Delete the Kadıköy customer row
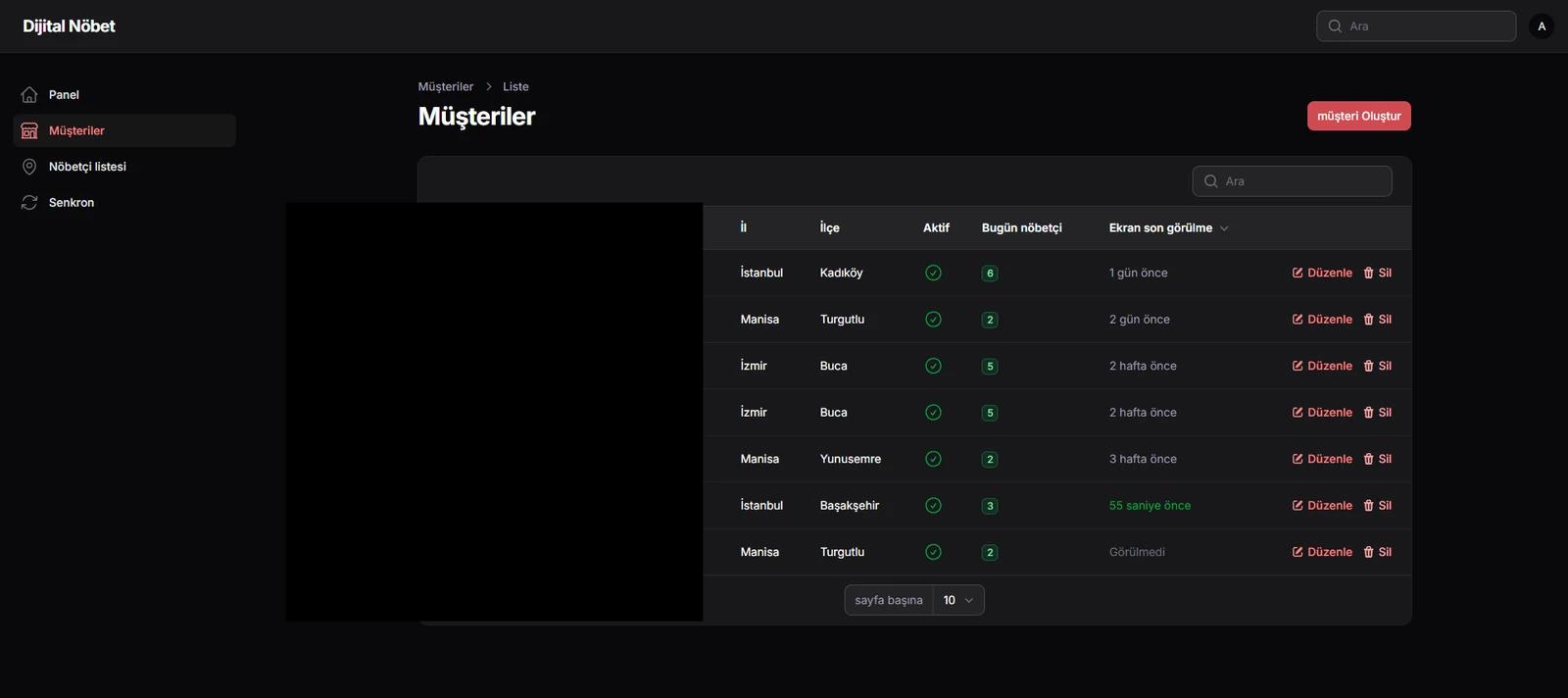1568x698 pixels. 1377,274
